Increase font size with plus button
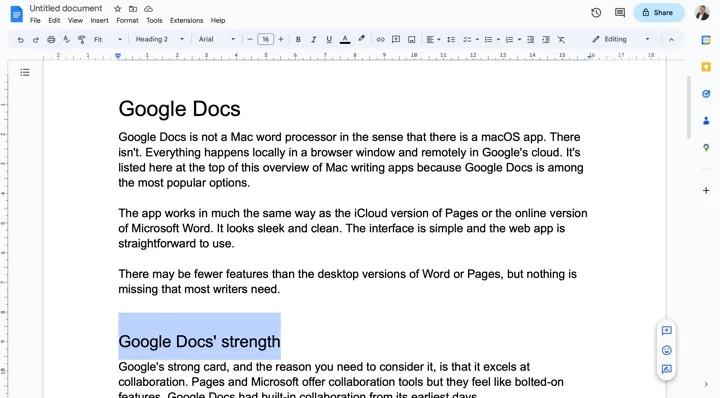 pos(281,39)
